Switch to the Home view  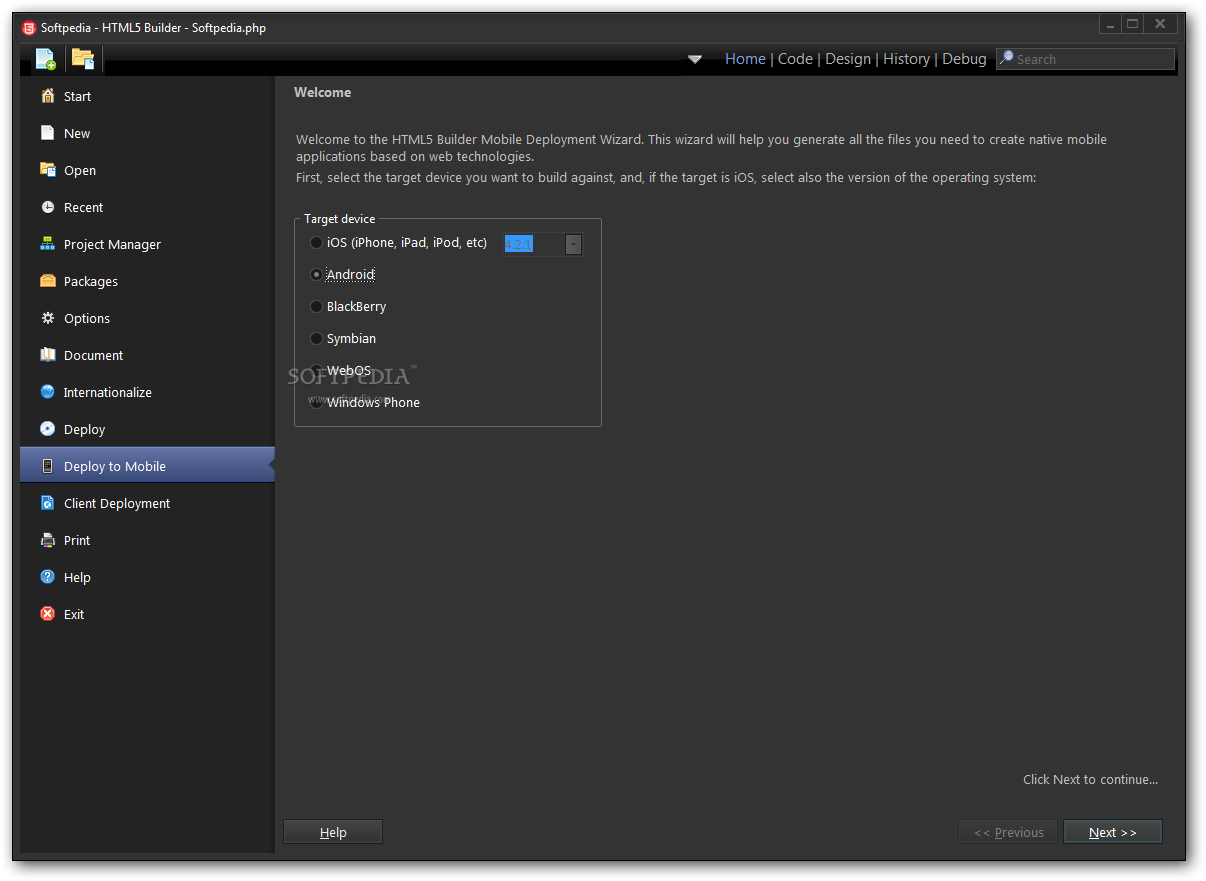pos(745,59)
